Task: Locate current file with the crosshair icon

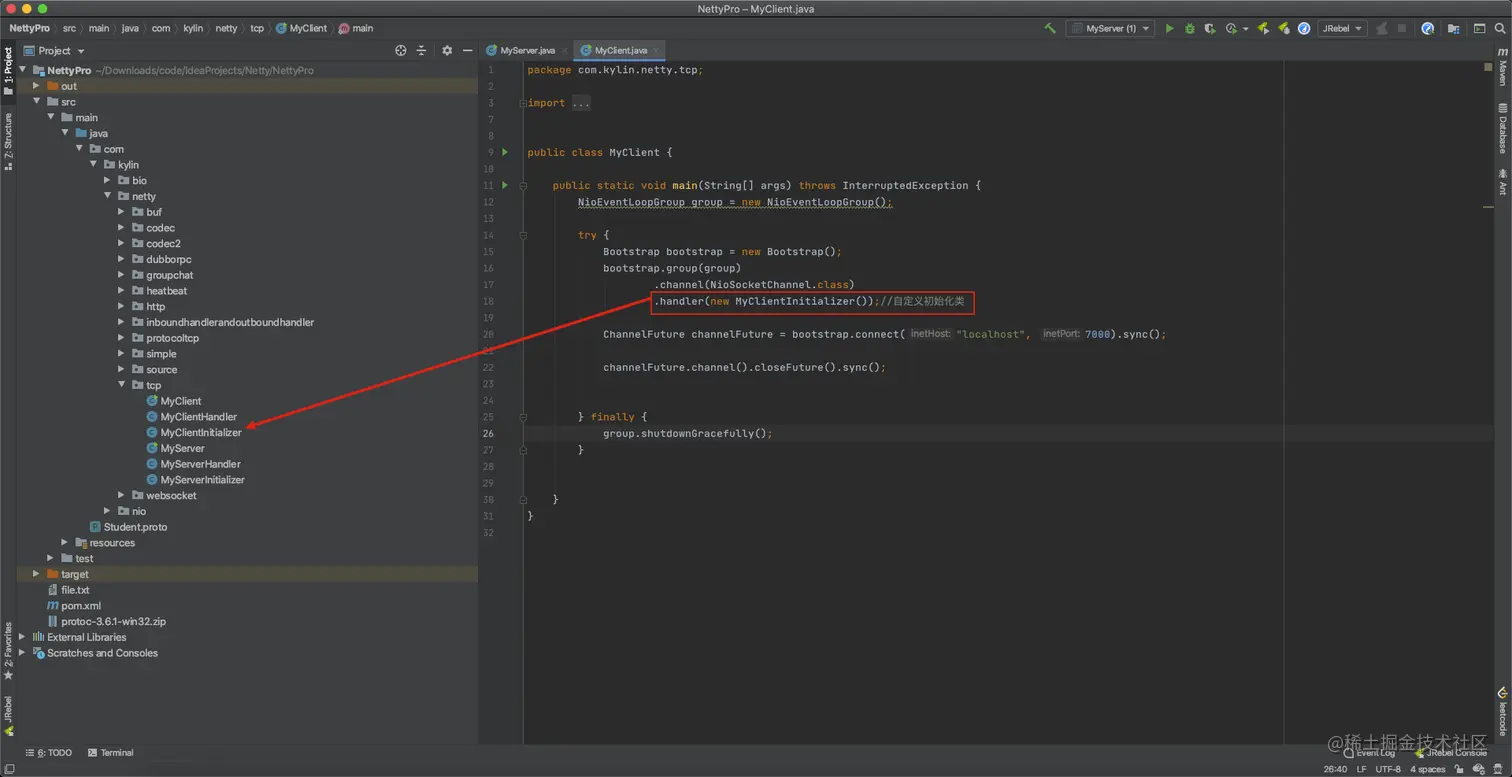Action: click(x=401, y=51)
